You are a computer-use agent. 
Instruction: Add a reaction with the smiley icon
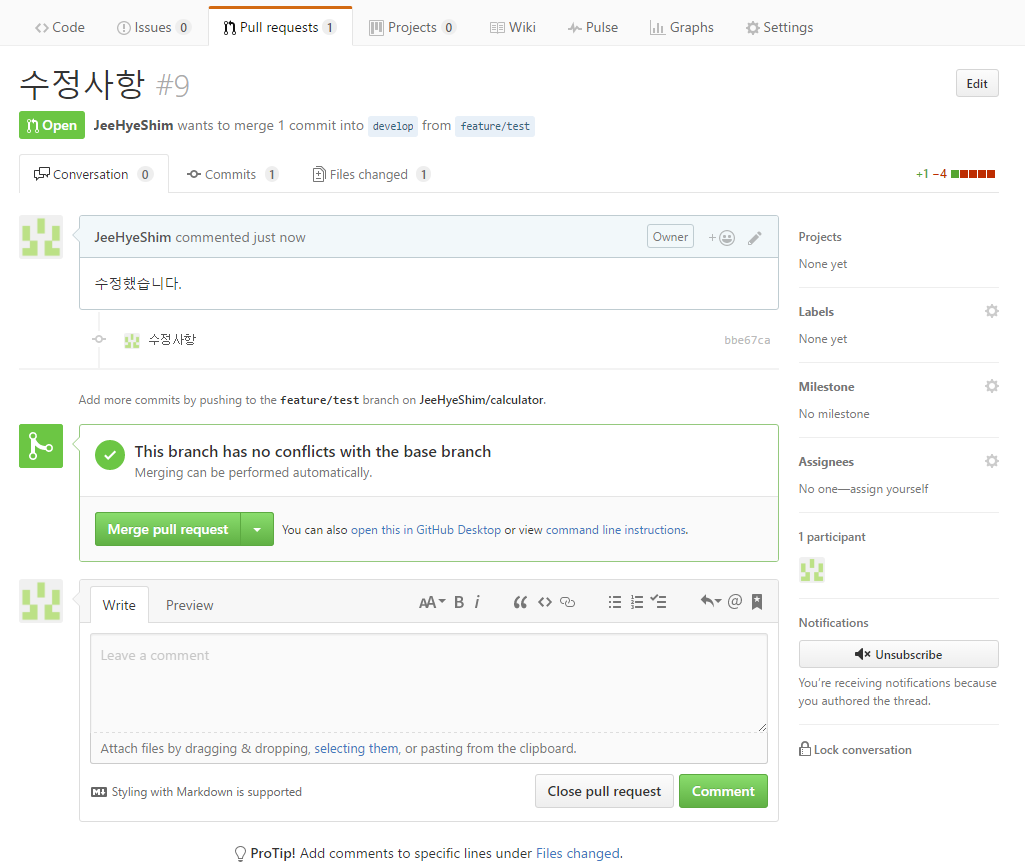722,238
